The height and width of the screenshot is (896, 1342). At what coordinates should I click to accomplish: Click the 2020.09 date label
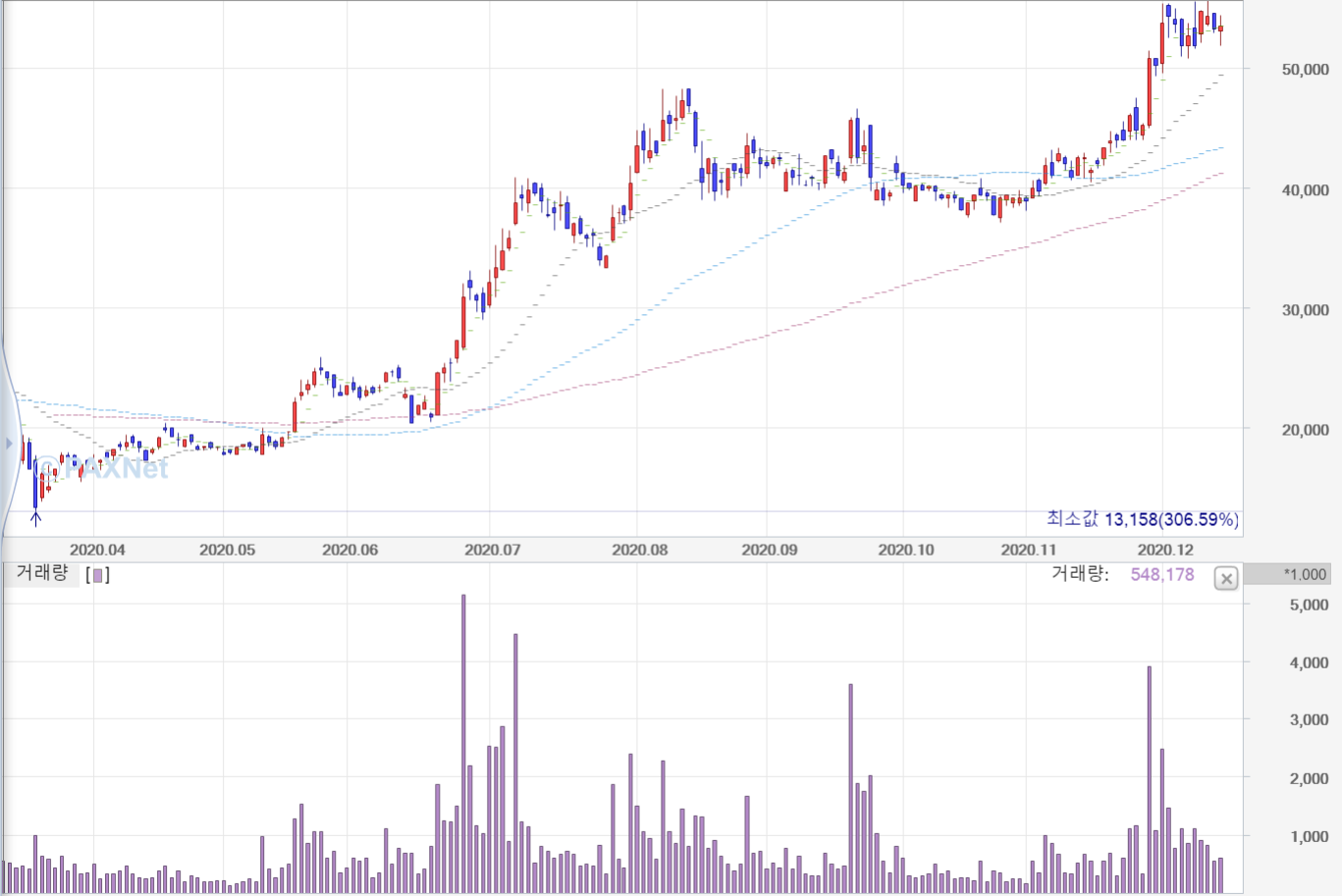[x=769, y=550]
